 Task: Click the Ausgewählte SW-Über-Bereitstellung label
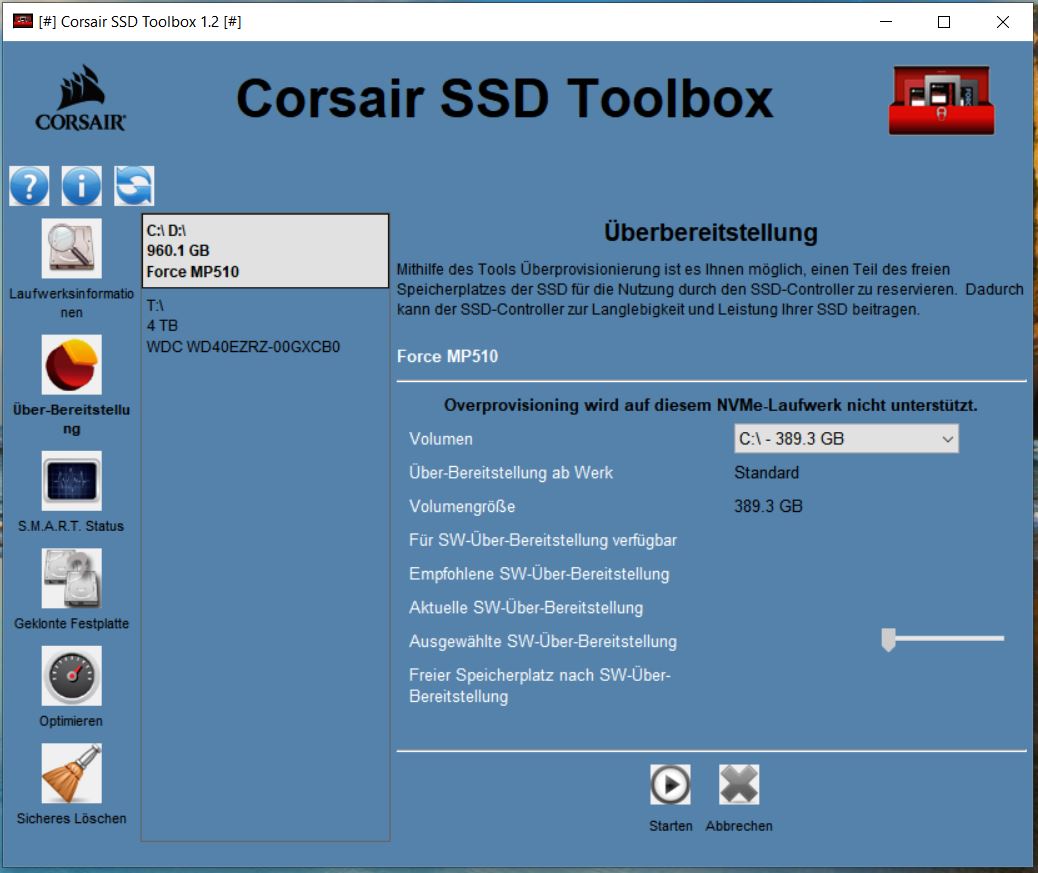[543, 641]
